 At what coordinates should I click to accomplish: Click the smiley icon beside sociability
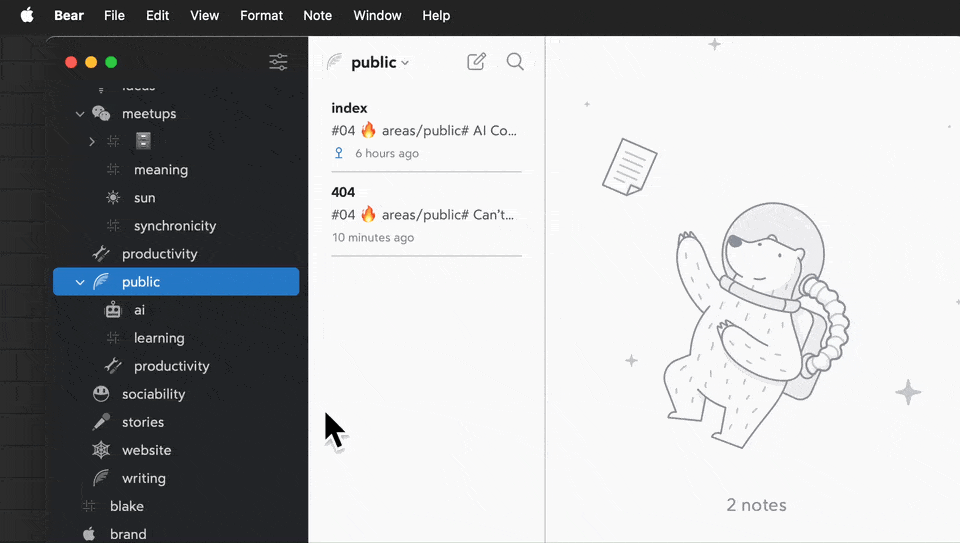101,394
